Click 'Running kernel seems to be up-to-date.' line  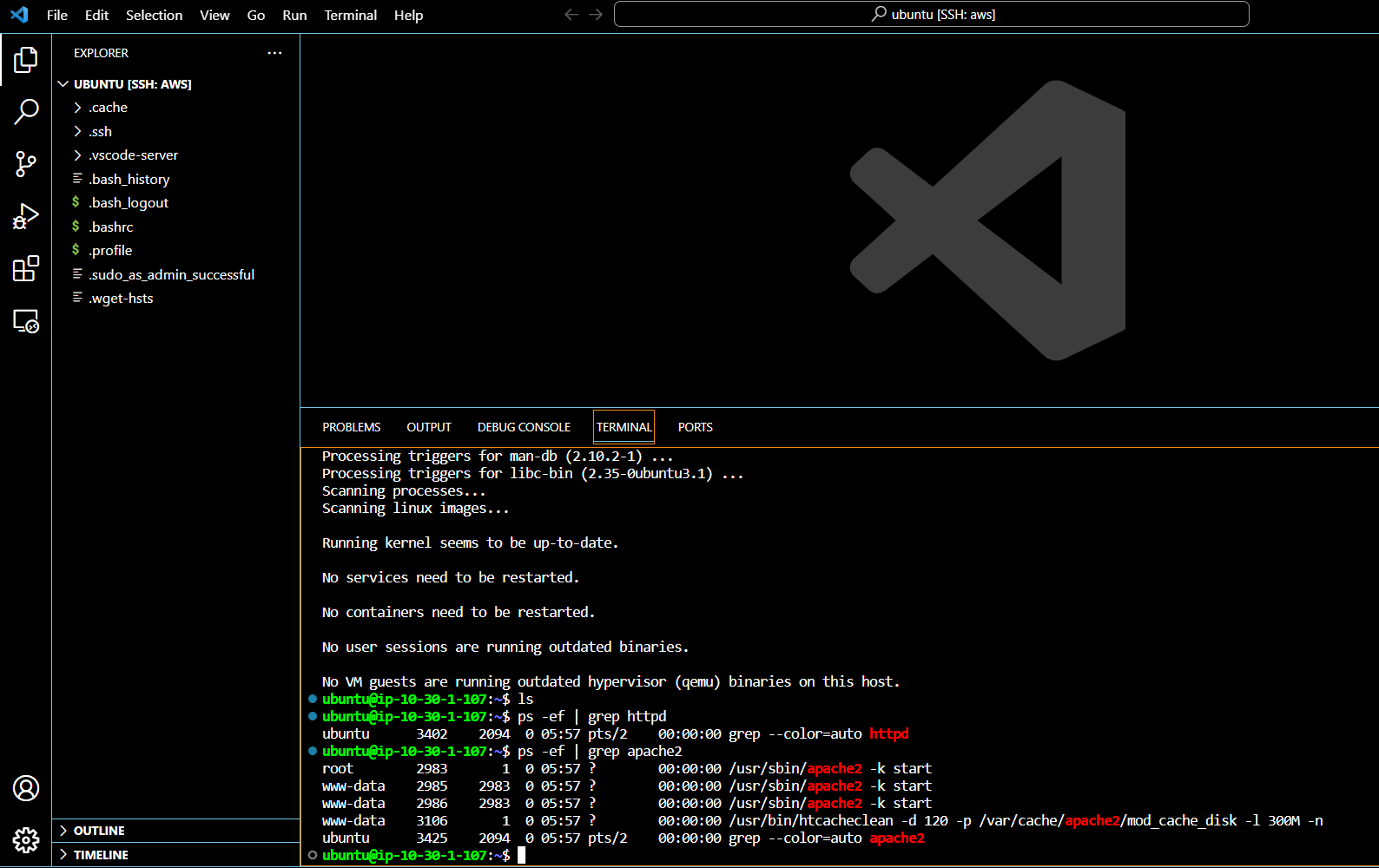[470, 542]
